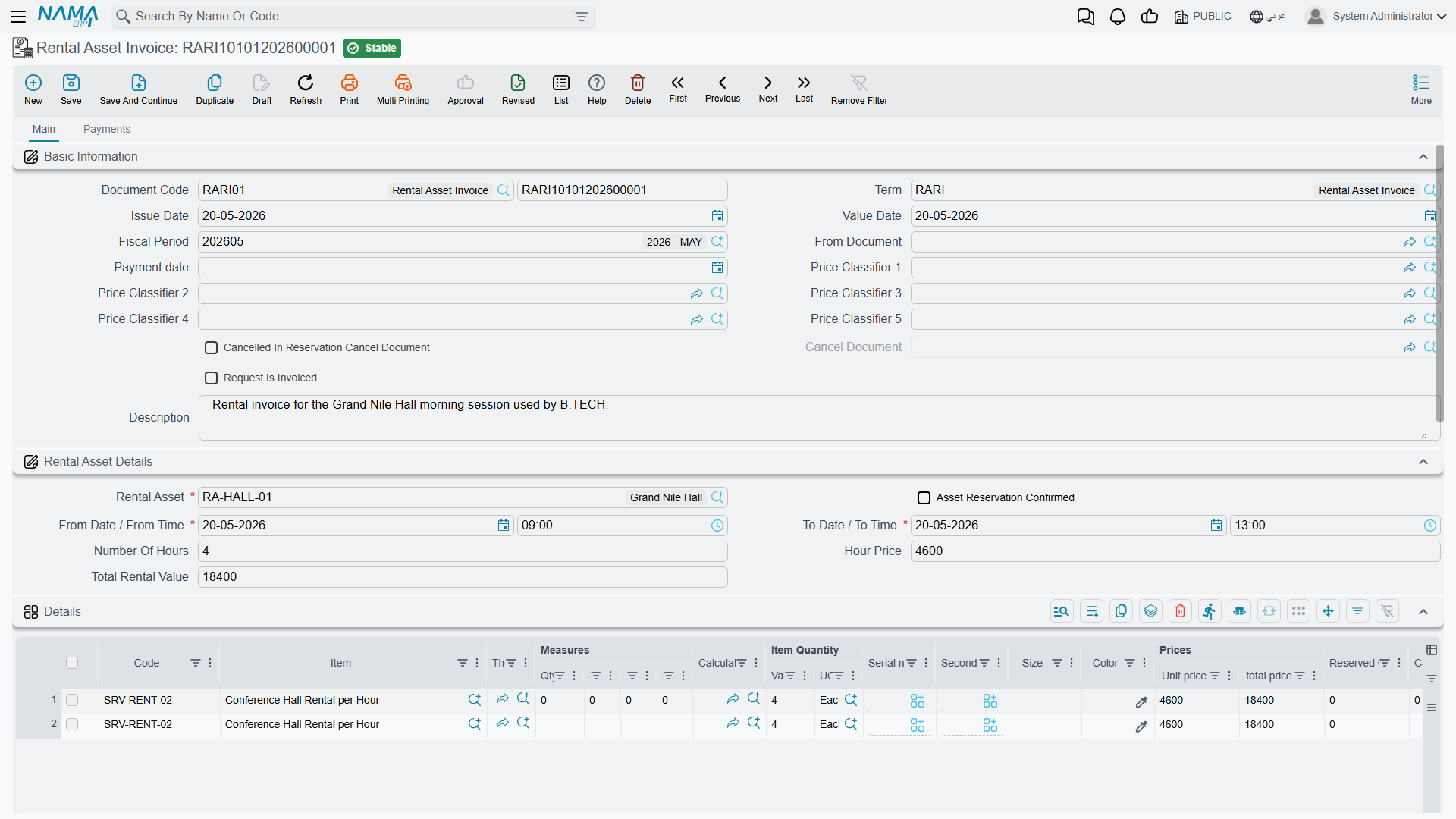Click the Number Of Hours field
The height and width of the screenshot is (819, 1456).
point(463,551)
